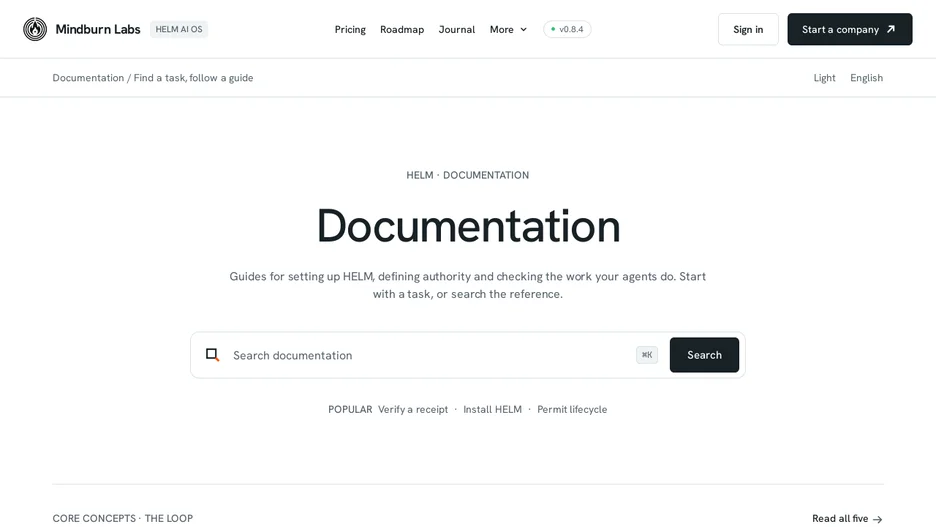Click the large Documentation heading
936x527 pixels.
point(468,226)
